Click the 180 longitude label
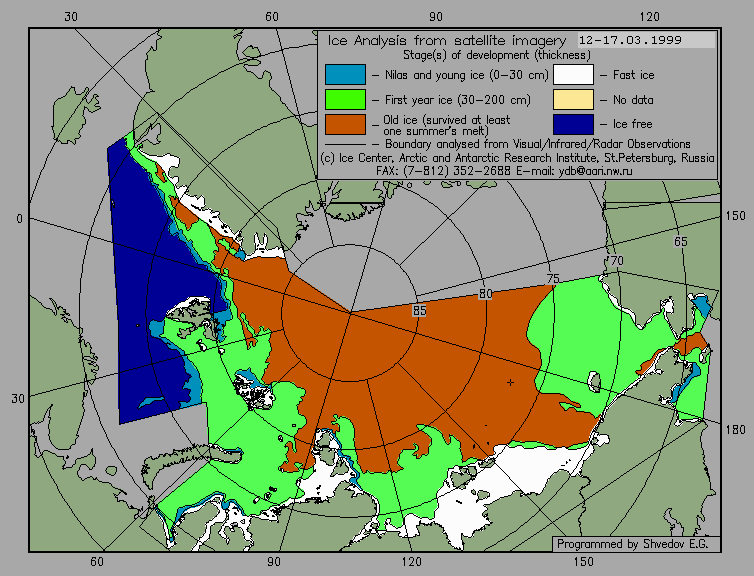754x576 pixels. 735,429
